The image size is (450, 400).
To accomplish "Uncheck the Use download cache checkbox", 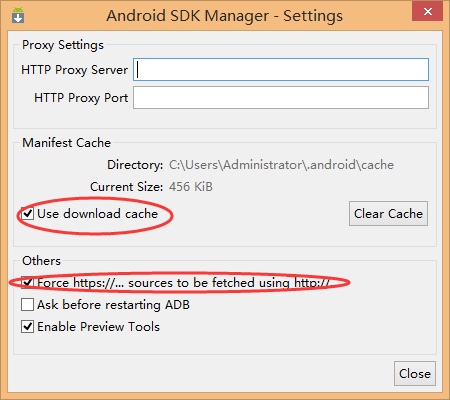I will pos(27,214).
